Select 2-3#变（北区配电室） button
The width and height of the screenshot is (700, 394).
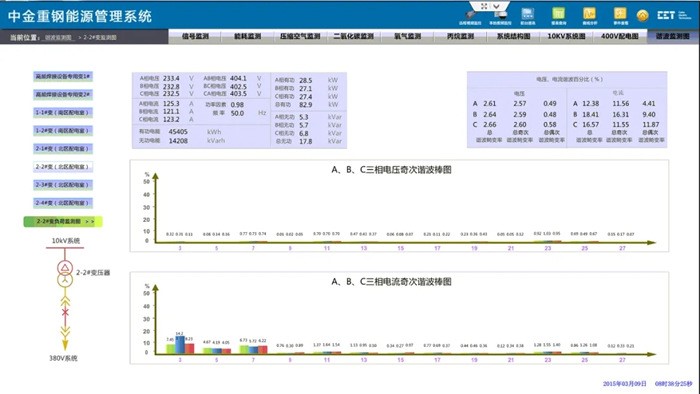coord(63,185)
